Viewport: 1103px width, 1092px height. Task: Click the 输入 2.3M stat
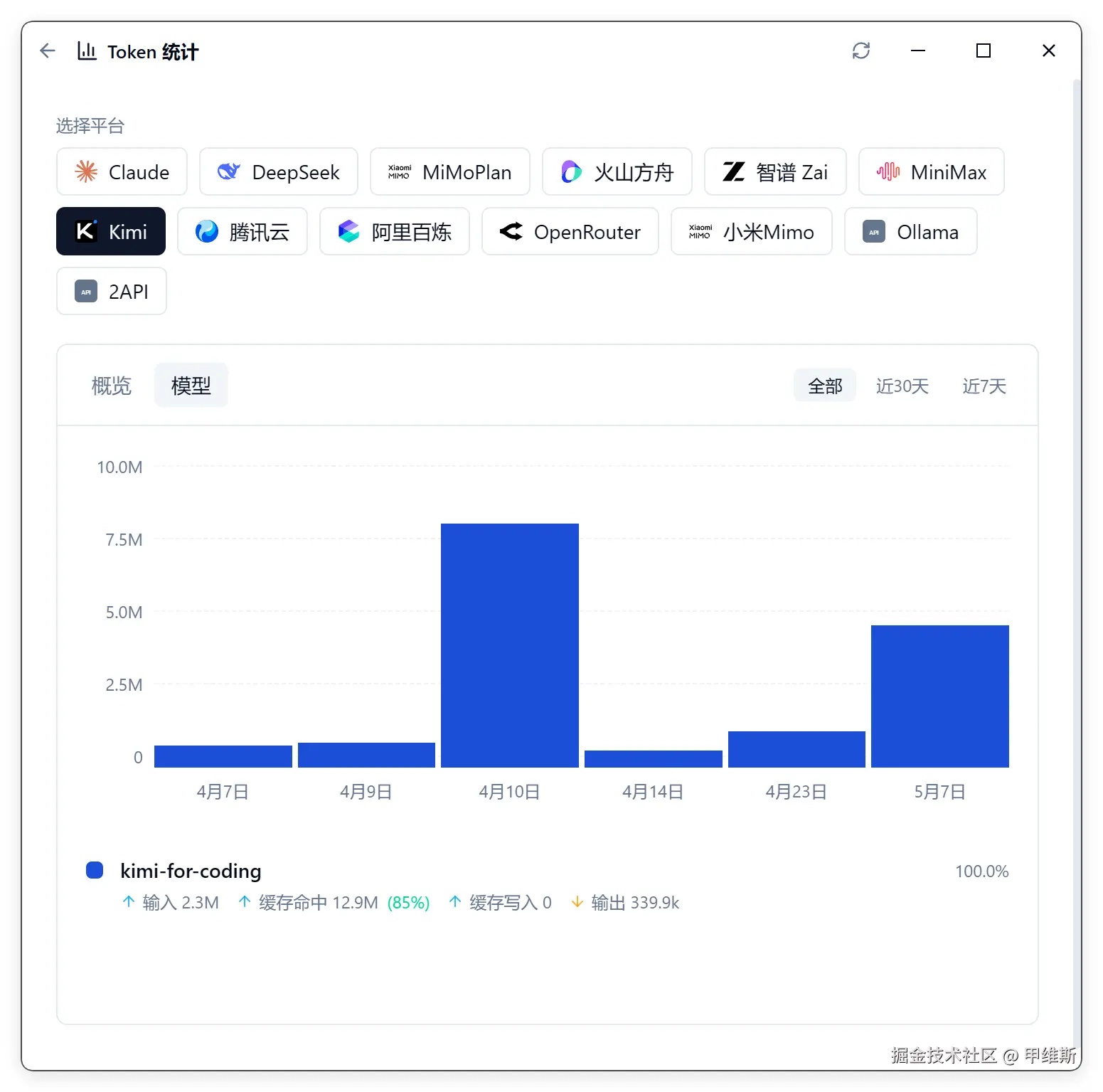tap(171, 902)
